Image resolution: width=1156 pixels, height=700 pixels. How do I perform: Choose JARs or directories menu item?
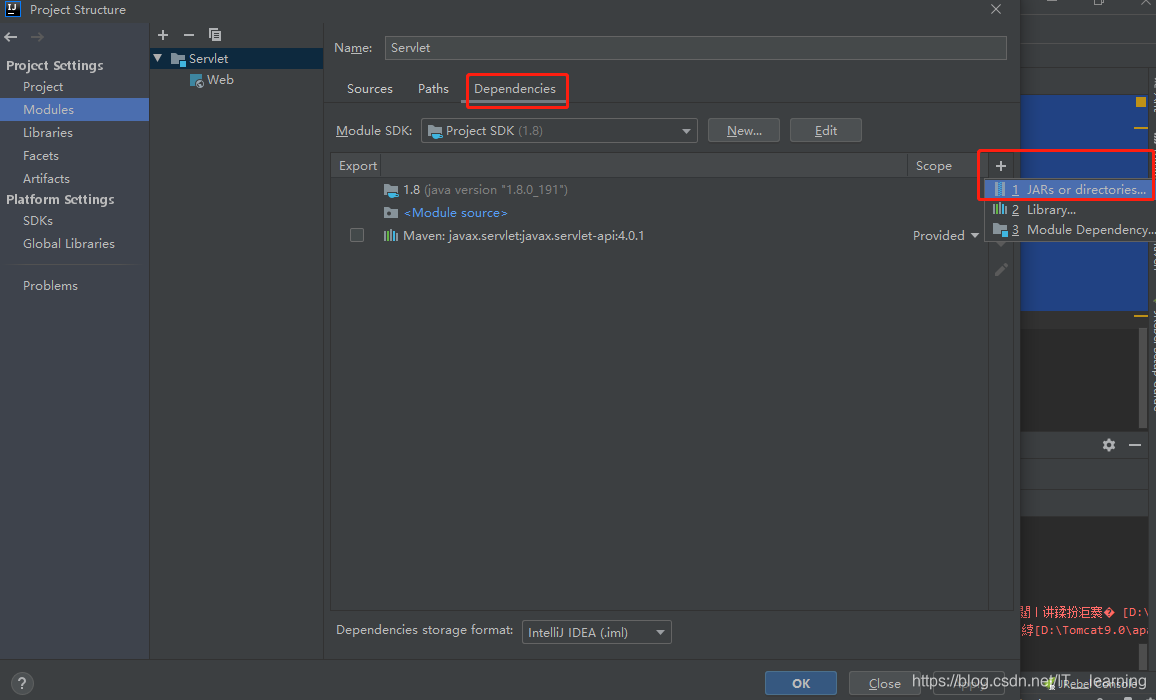[1070, 190]
